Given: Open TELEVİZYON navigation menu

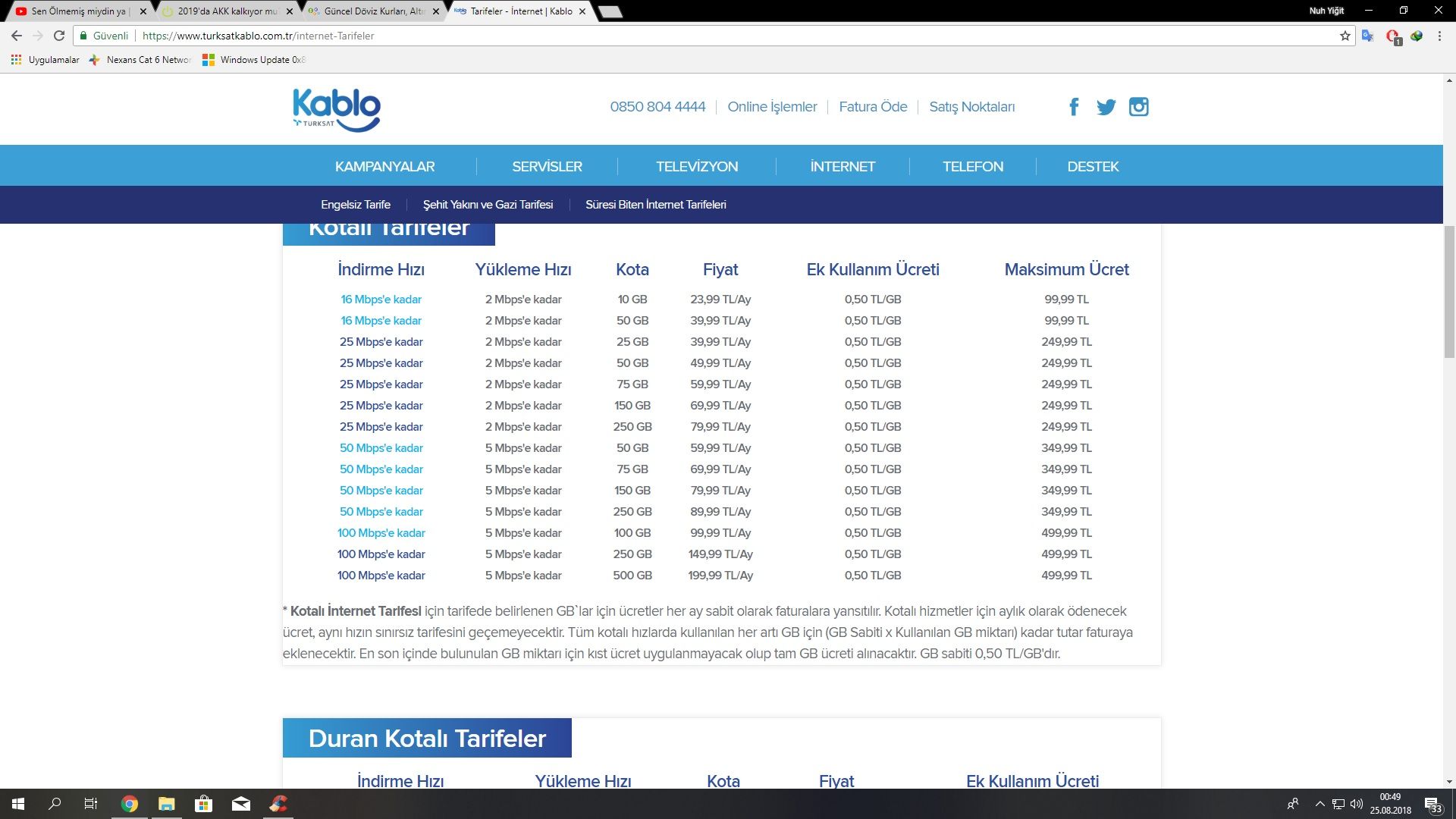Looking at the screenshot, I should tap(696, 166).
